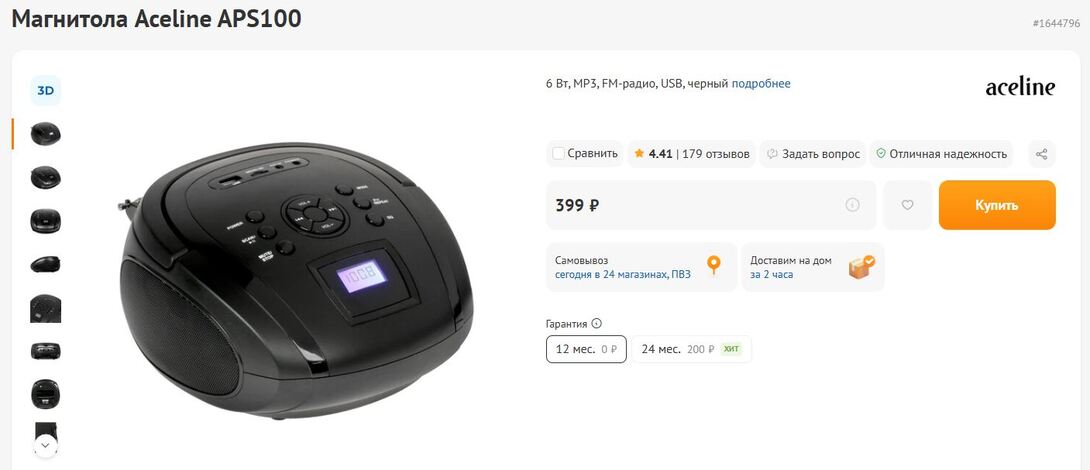Select the 24 мес. warranty option
The height and width of the screenshot is (470, 1090).
pos(691,349)
